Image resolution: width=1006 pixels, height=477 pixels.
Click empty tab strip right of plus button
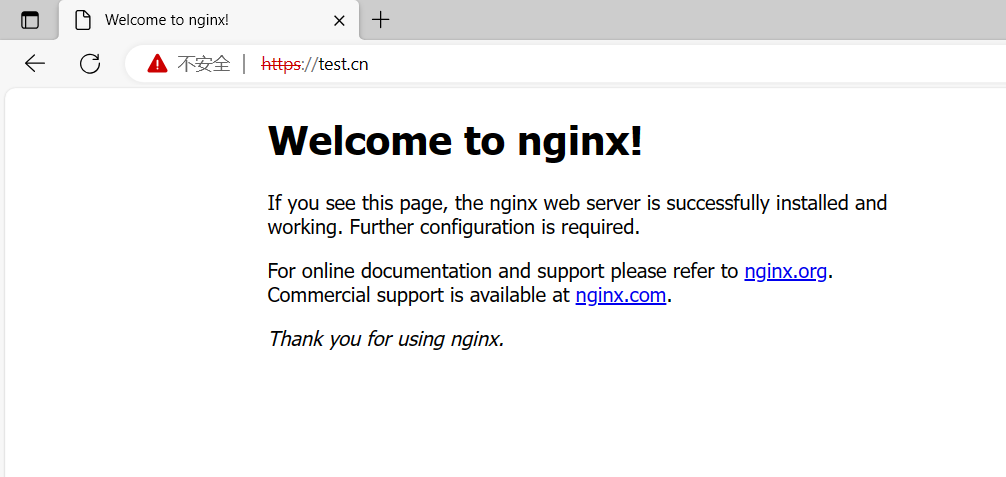700,20
